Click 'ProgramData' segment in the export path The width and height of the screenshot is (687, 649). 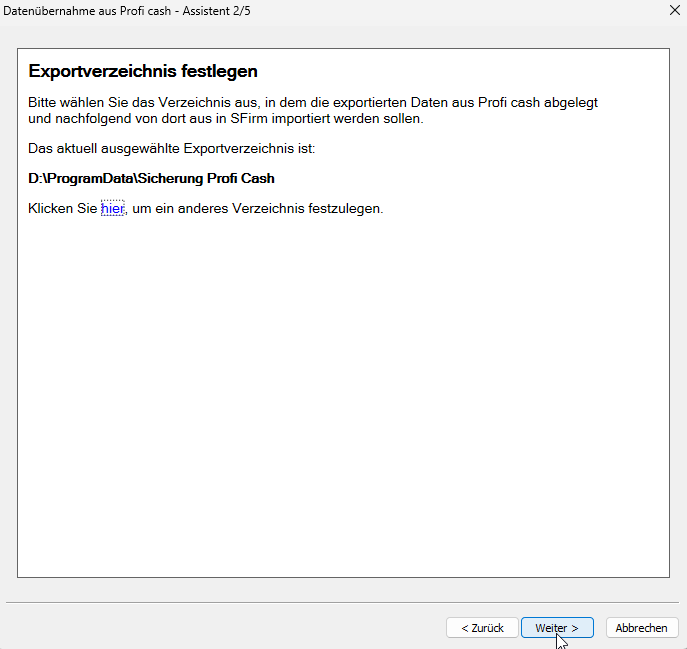click(88, 178)
